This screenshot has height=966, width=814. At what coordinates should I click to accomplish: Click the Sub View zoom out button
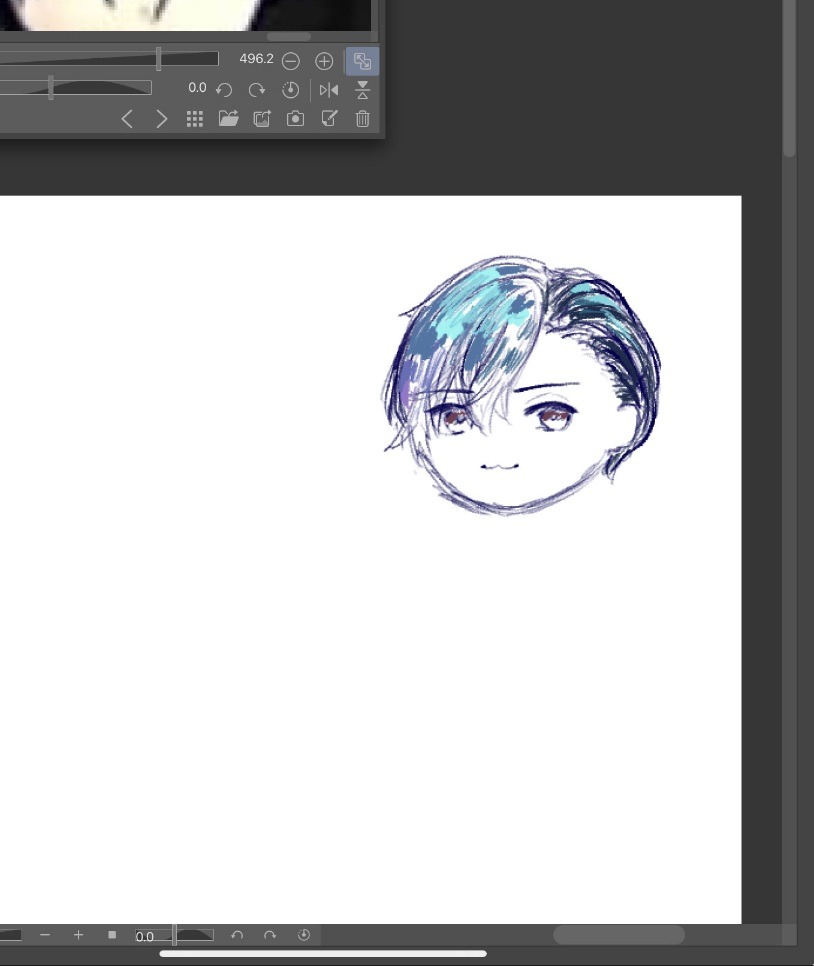pyautogui.click(x=291, y=61)
